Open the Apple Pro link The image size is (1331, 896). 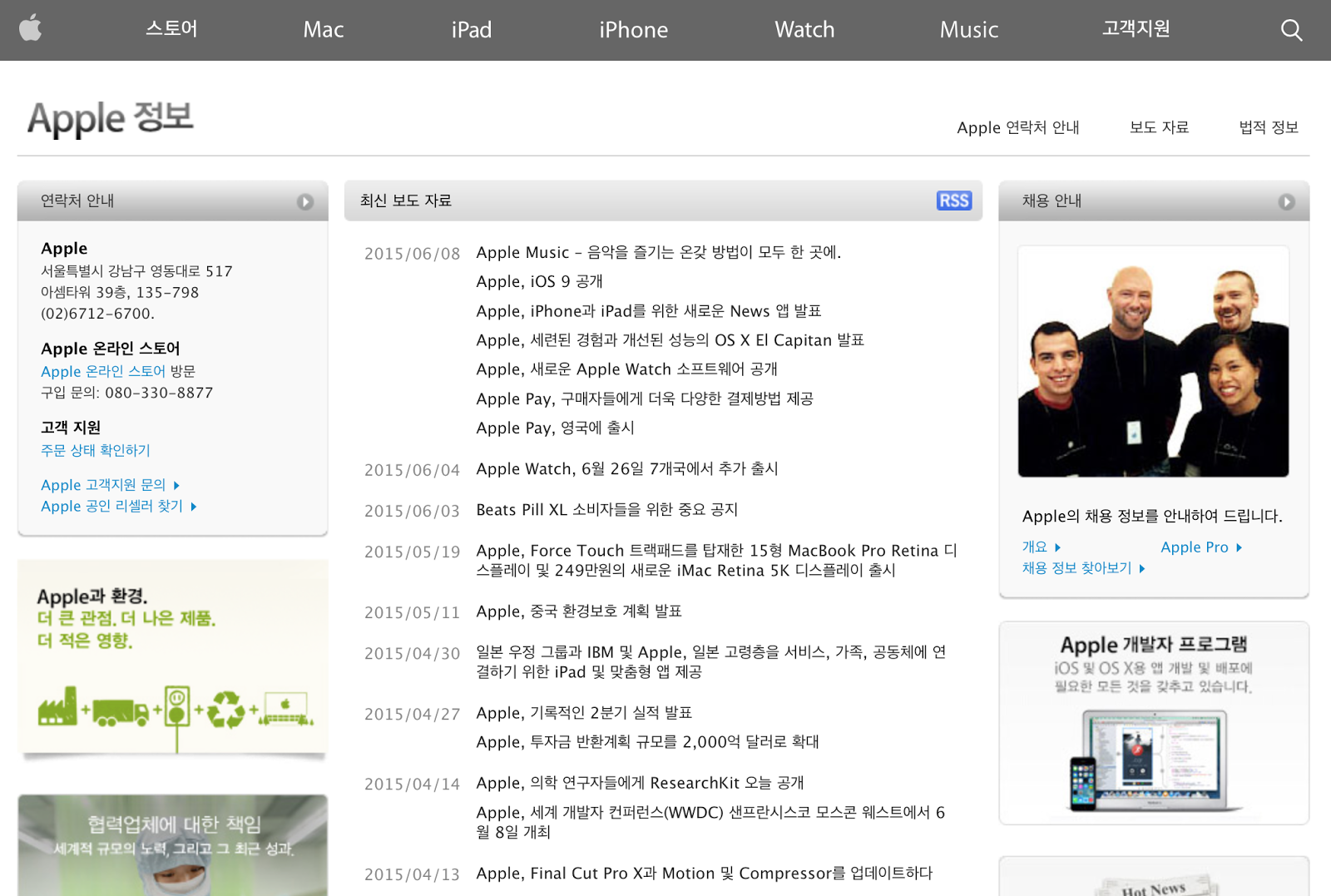click(x=1201, y=547)
